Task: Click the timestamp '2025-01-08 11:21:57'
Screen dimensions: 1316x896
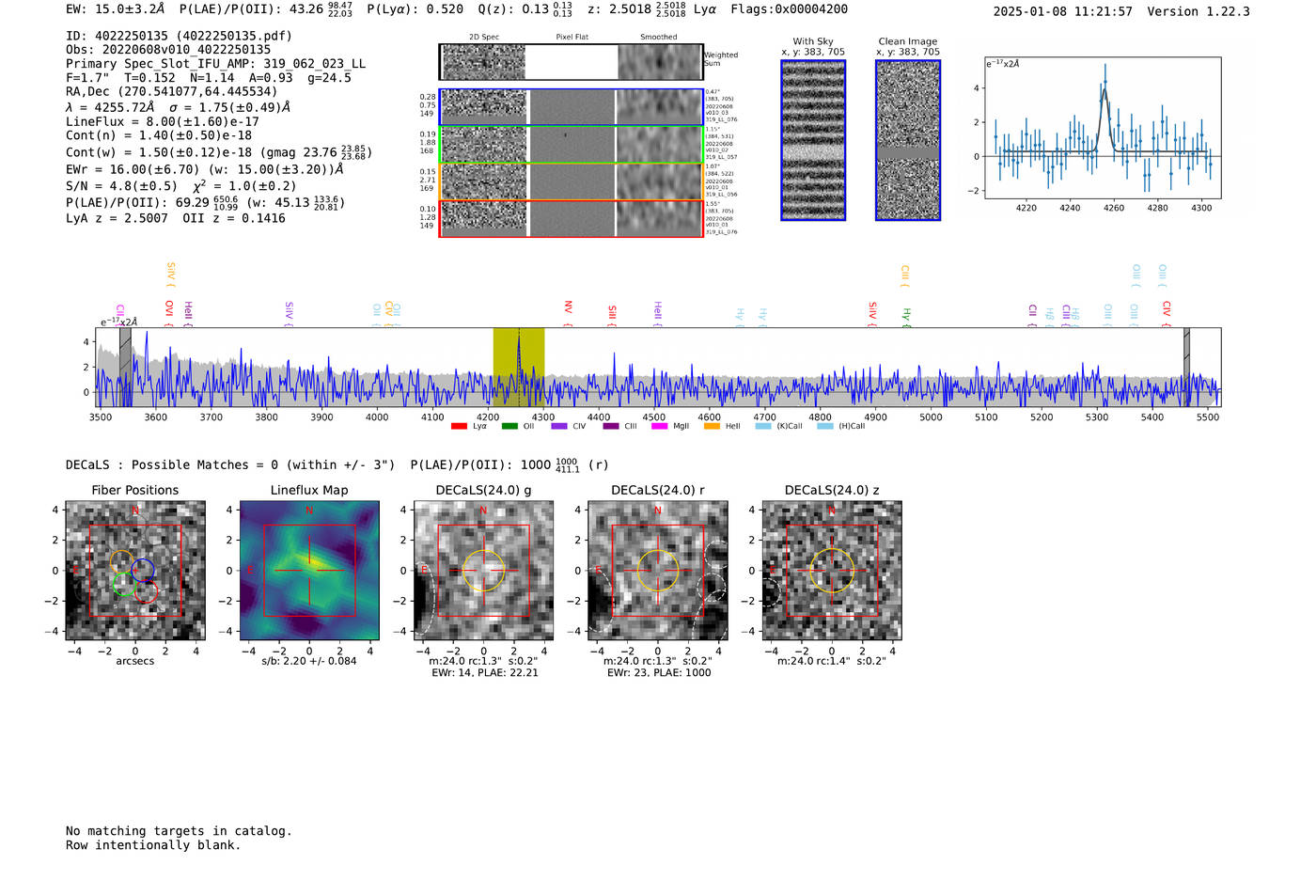Action: pos(1063,11)
